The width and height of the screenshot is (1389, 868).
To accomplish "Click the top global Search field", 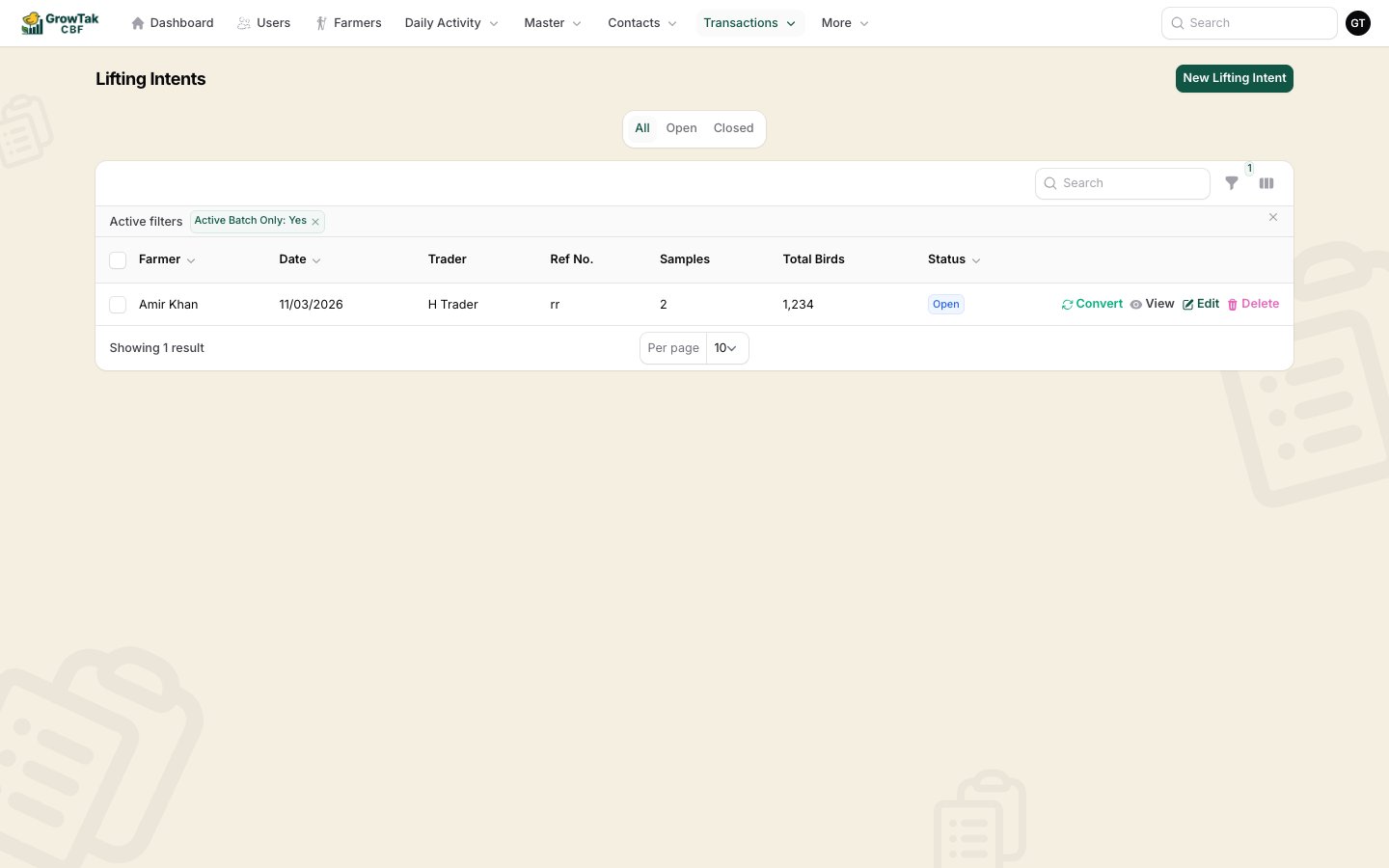I will coord(1249,23).
